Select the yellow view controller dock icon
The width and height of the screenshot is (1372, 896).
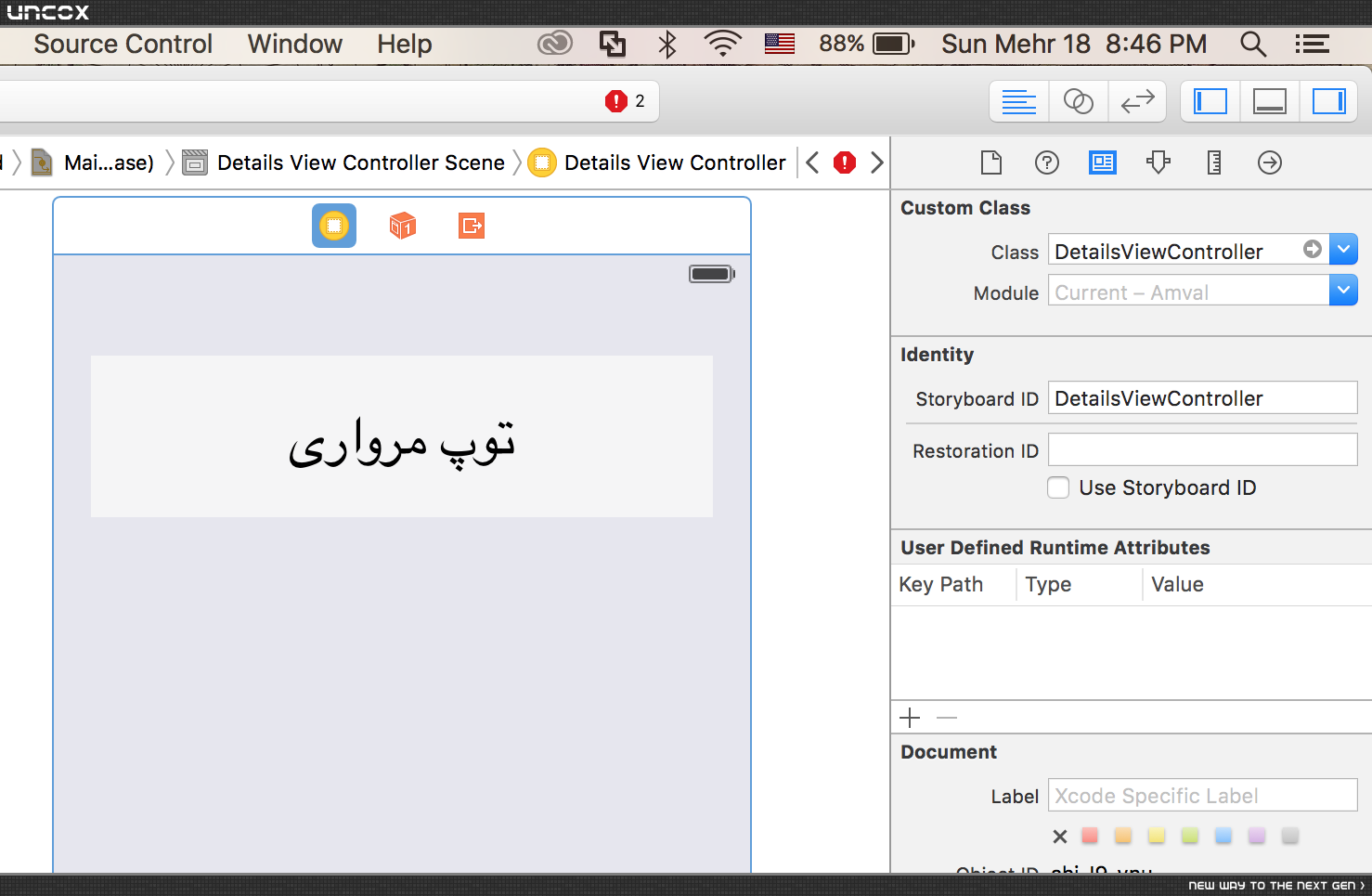point(334,226)
